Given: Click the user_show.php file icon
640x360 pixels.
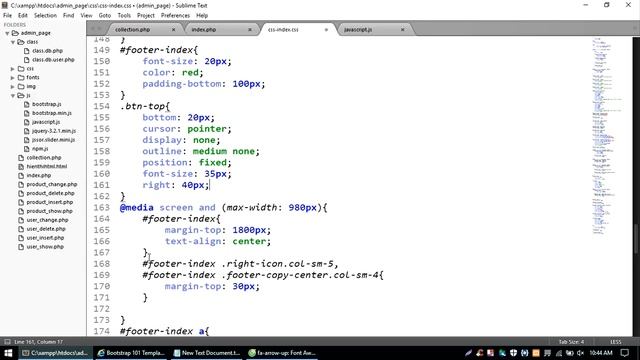Looking at the screenshot, I should 21,247.
